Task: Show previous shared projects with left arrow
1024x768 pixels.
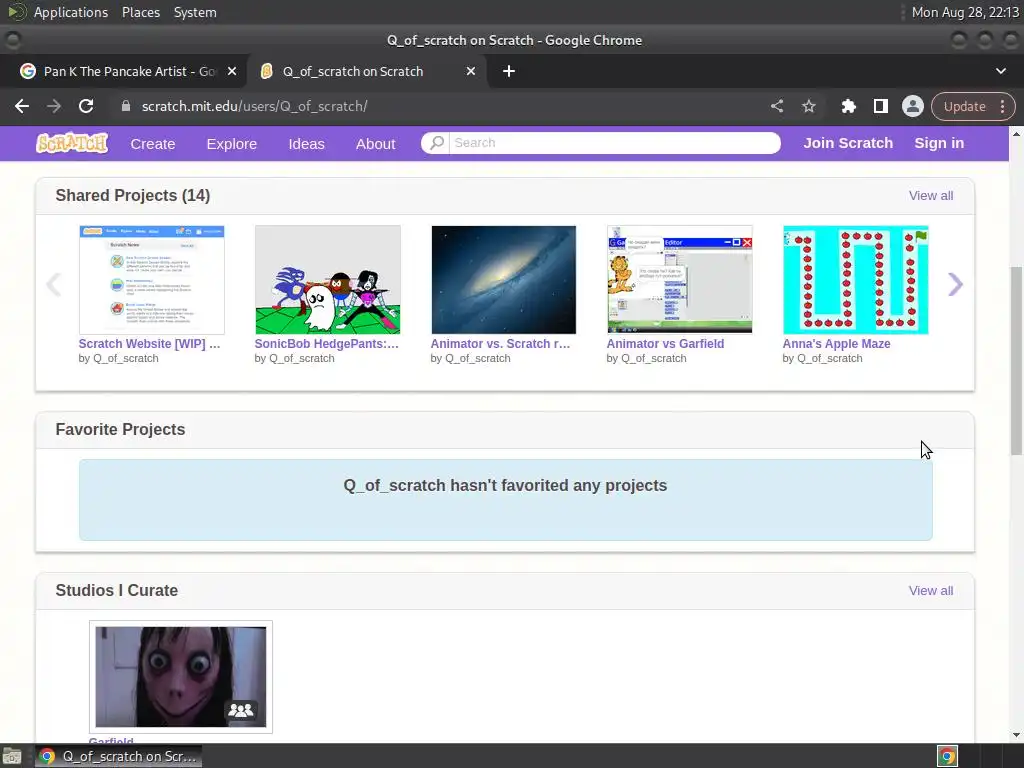Action: 54,284
